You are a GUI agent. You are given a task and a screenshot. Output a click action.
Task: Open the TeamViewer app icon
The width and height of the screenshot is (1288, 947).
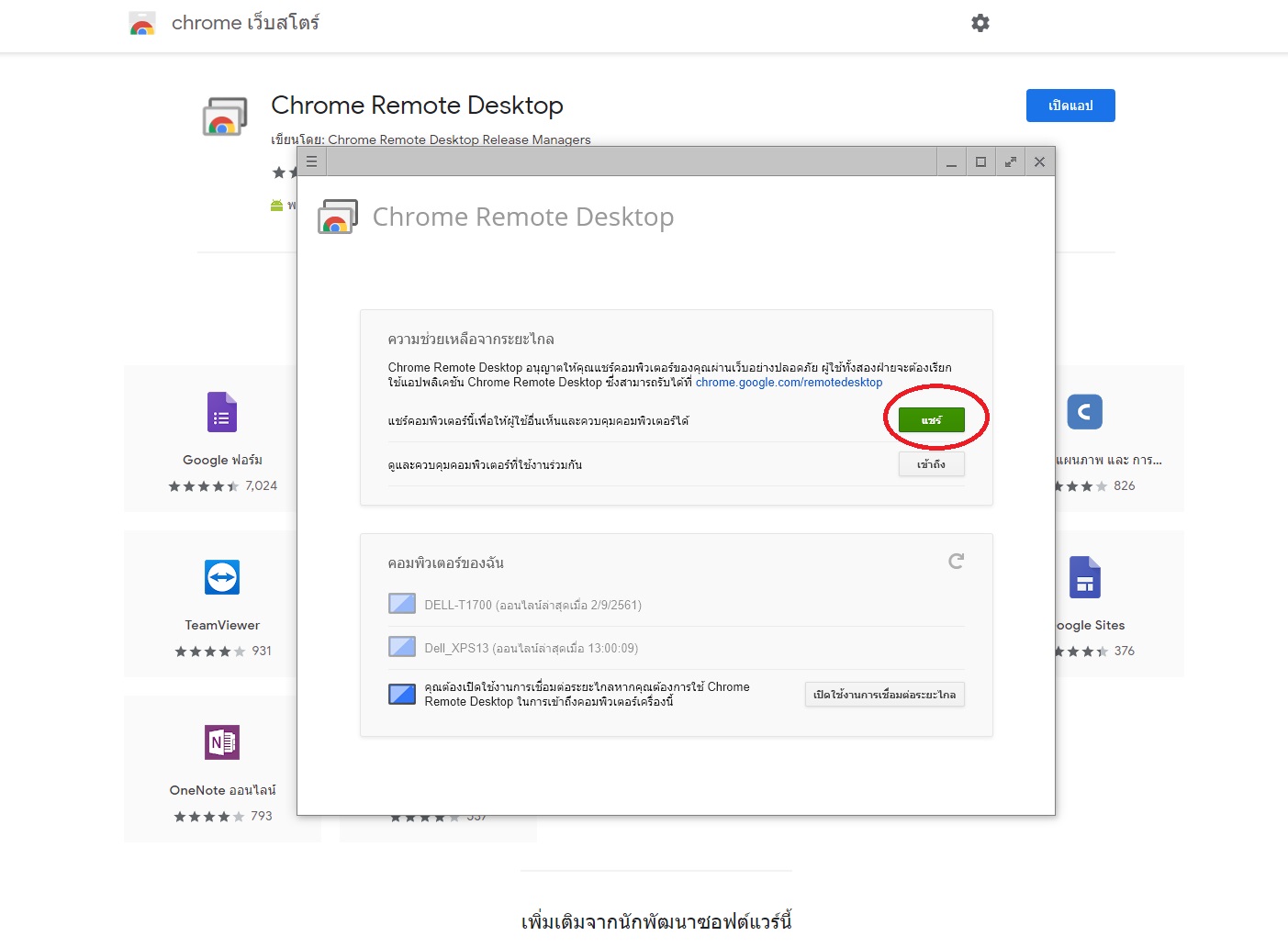(222, 577)
